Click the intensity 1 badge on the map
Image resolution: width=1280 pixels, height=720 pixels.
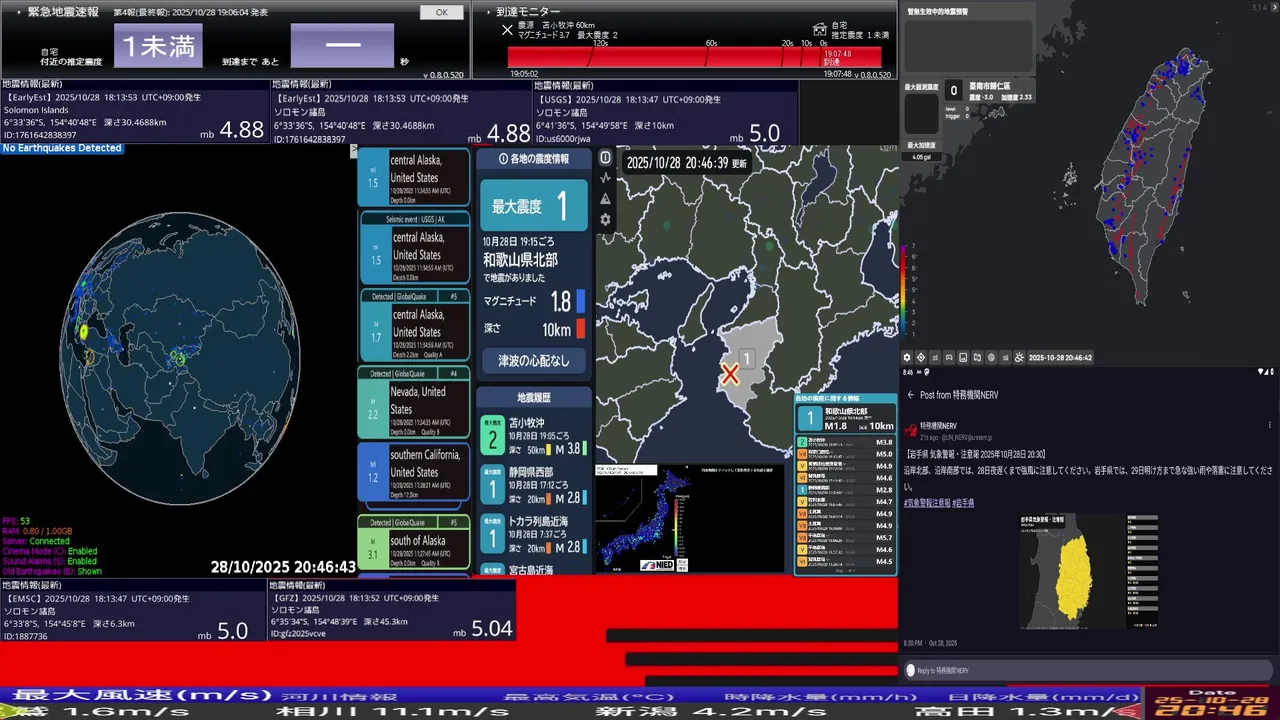pos(746,358)
